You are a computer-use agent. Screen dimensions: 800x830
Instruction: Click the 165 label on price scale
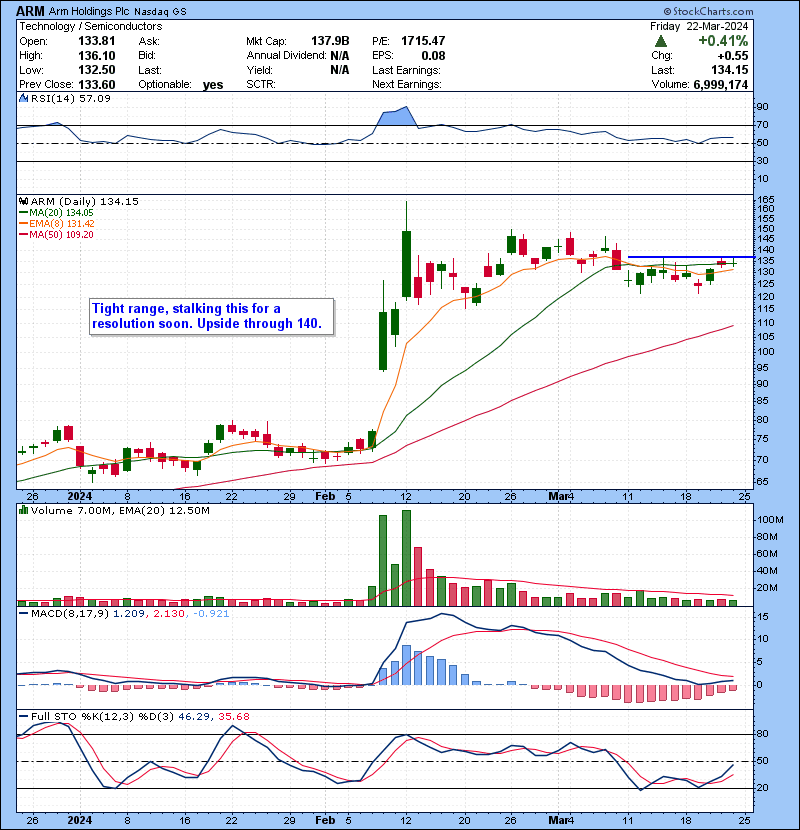(765, 200)
